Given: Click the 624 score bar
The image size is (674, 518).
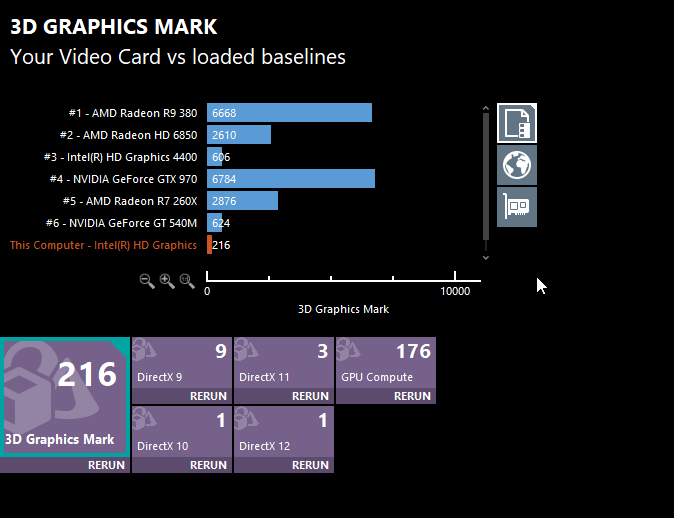Looking at the screenshot, I should [x=214, y=223].
